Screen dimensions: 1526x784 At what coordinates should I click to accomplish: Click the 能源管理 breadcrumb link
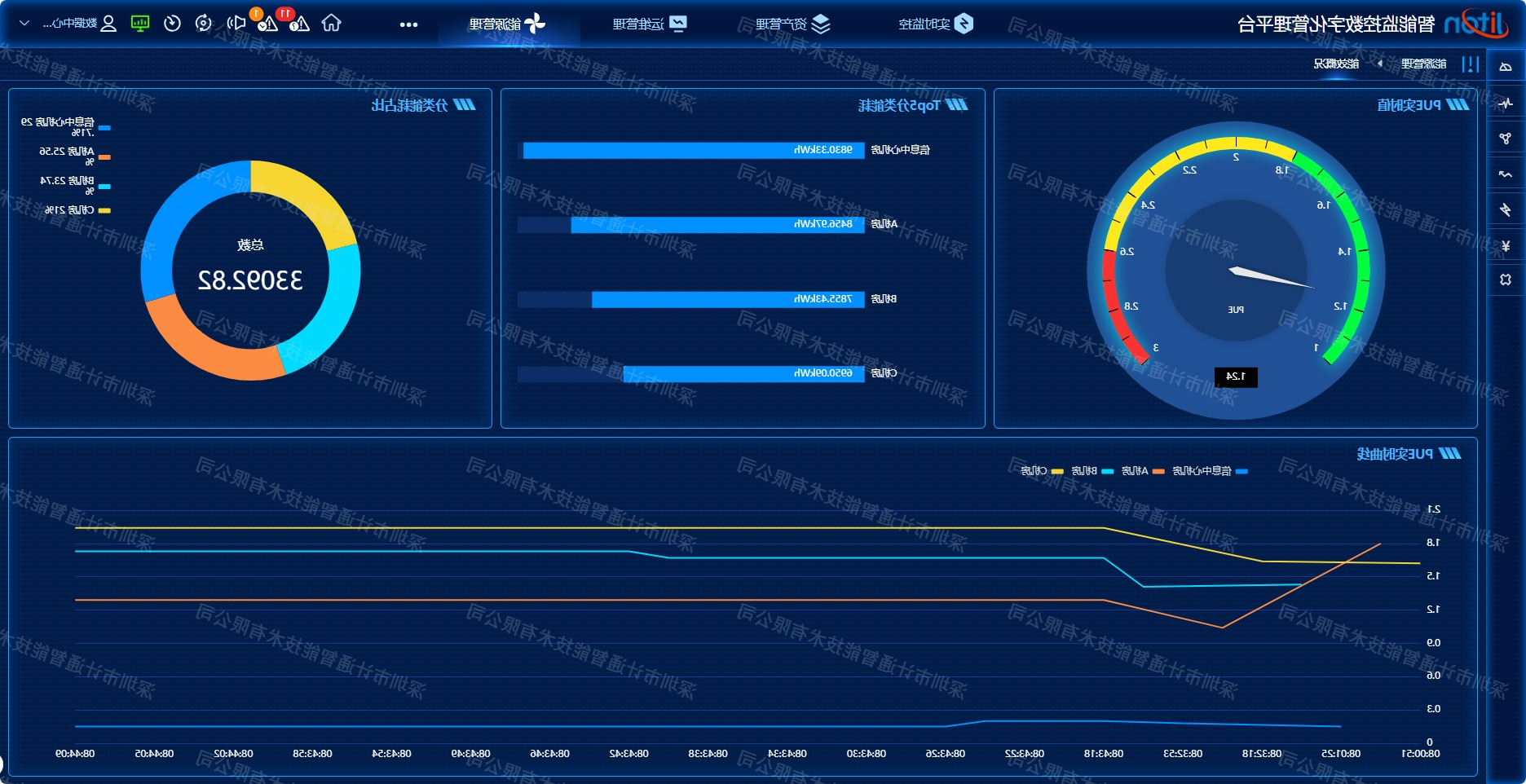1423,64
